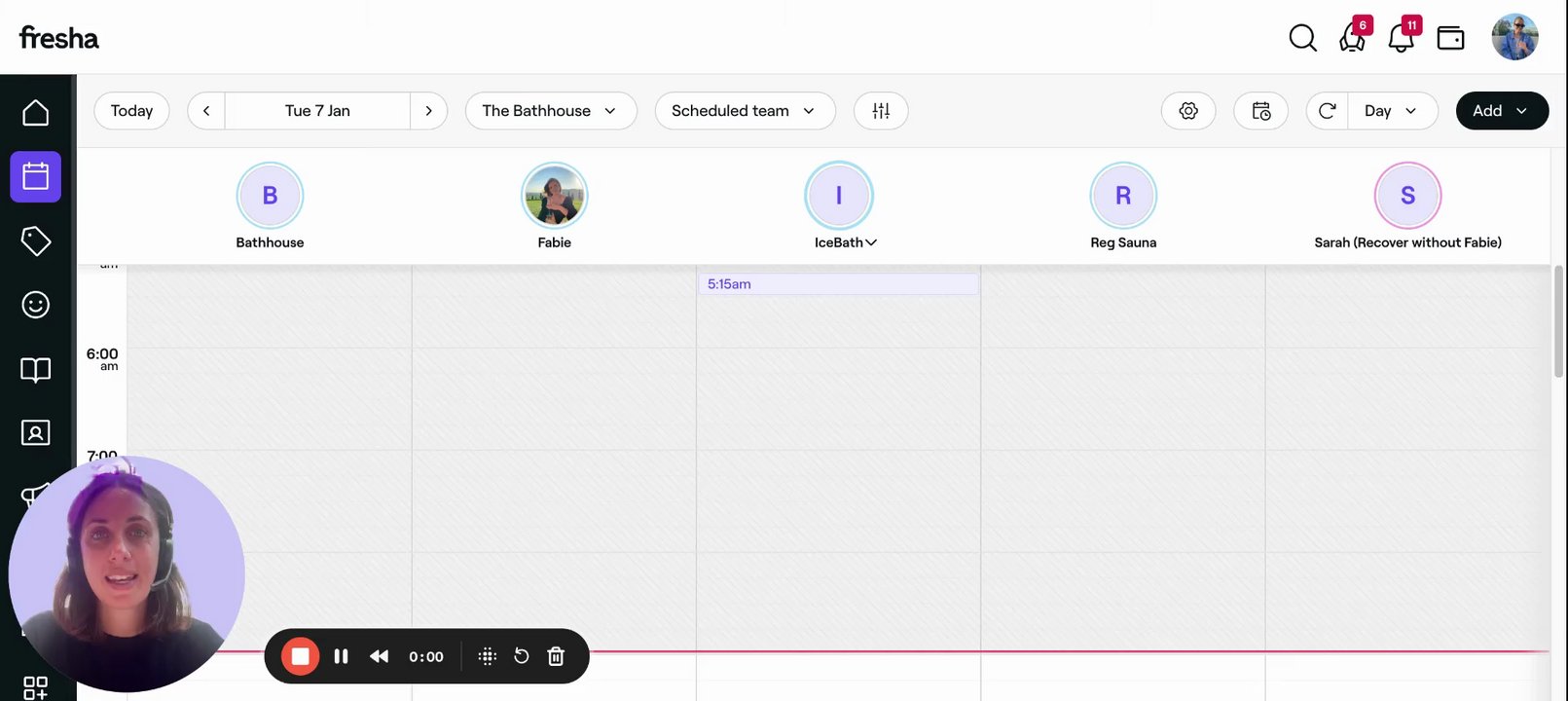Stop the screen recording

[x=301, y=656]
